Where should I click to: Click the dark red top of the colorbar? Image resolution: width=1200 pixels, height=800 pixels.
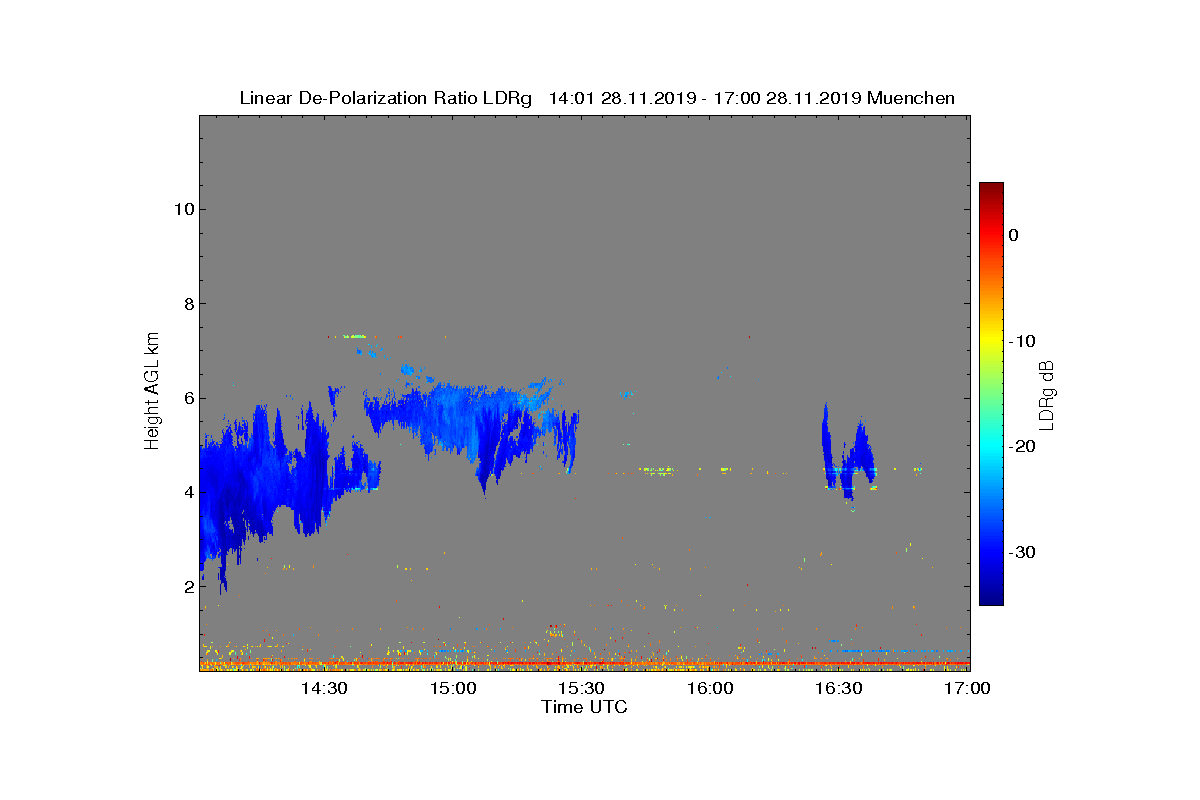(x=991, y=190)
